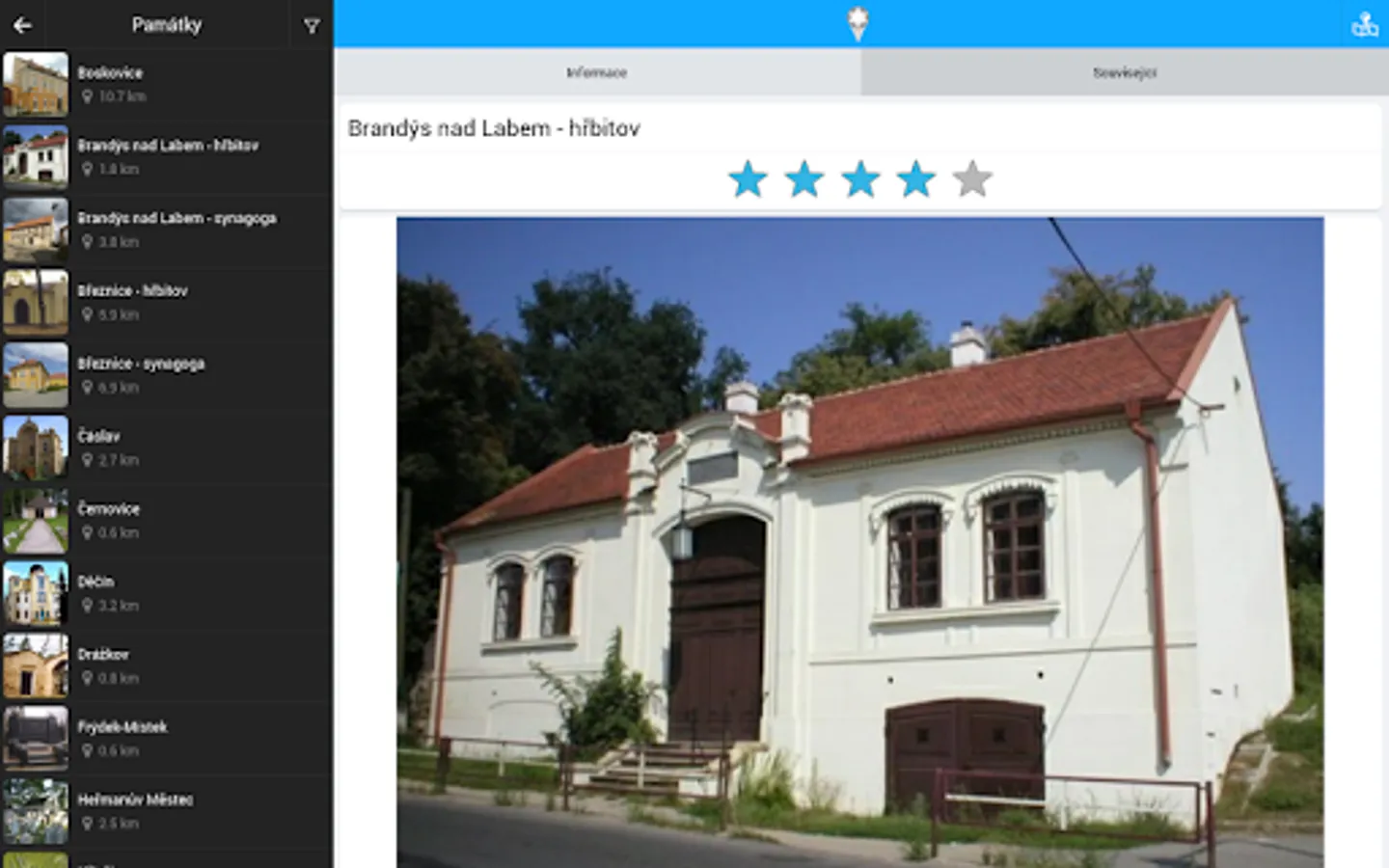1389x868 pixels.
Task: Tap the pin icon beside 3.8 km
Action: [87, 242]
